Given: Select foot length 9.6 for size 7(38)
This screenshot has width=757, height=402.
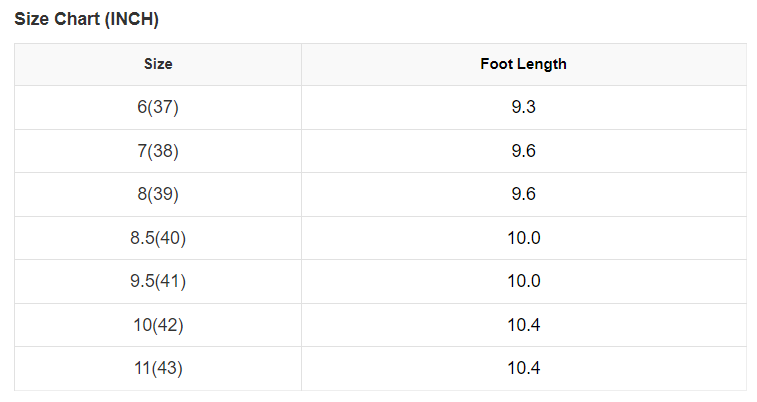Looking at the screenshot, I should tap(524, 151).
